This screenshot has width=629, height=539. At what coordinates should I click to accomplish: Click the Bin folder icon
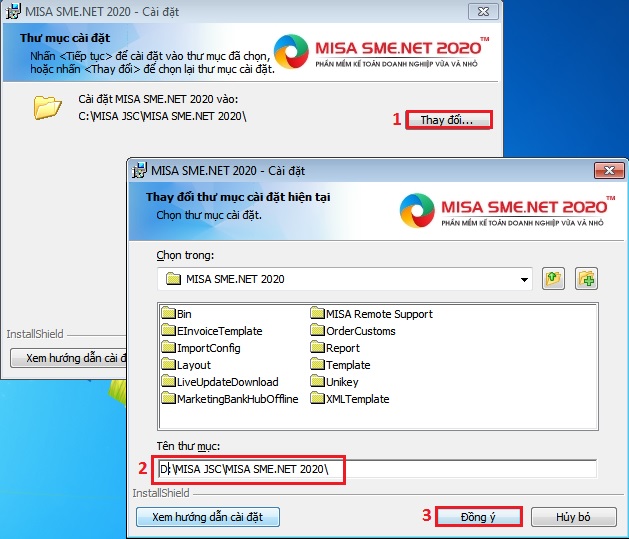[x=169, y=313]
